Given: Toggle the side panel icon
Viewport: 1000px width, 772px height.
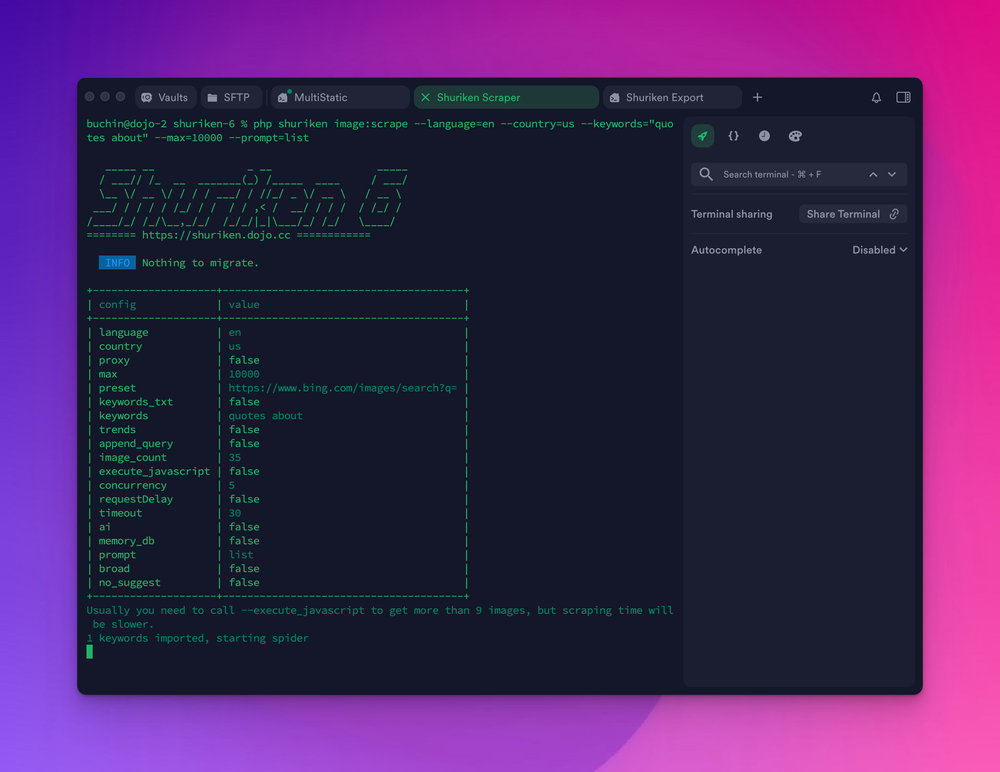Looking at the screenshot, I should click(903, 98).
